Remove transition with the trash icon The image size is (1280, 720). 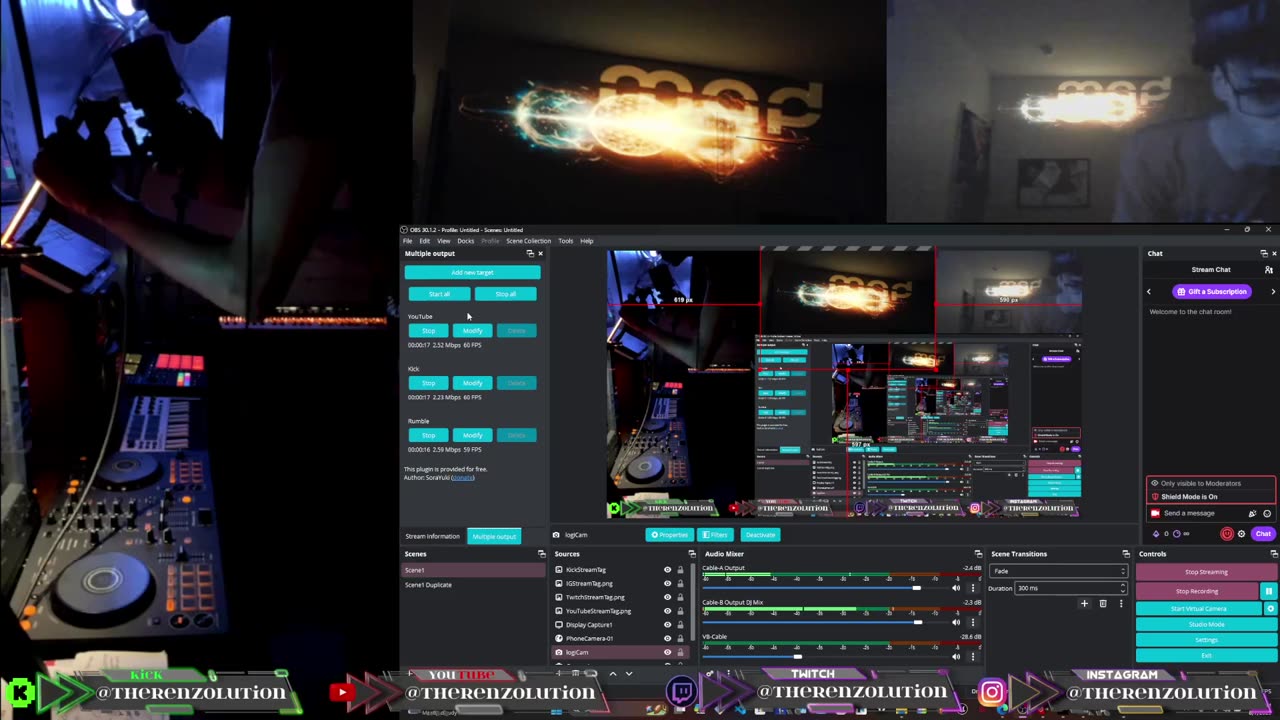click(1103, 603)
